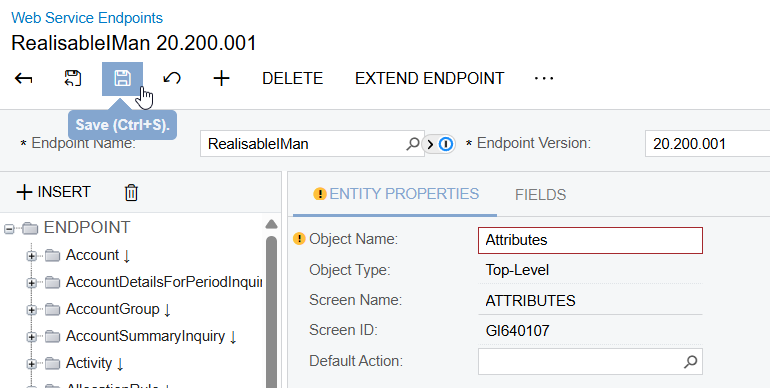
Task: Switch to the FIELDS tab
Action: 540,195
